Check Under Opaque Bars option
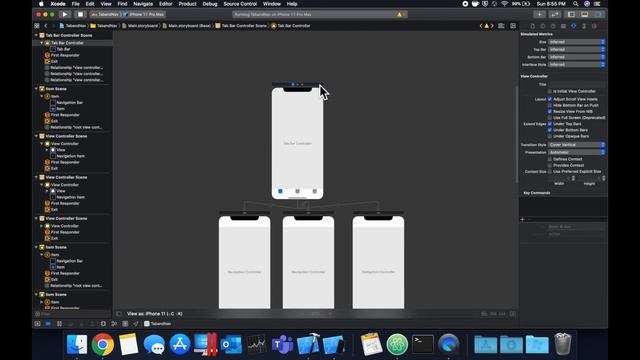 pyautogui.click(x=550, y=136)
